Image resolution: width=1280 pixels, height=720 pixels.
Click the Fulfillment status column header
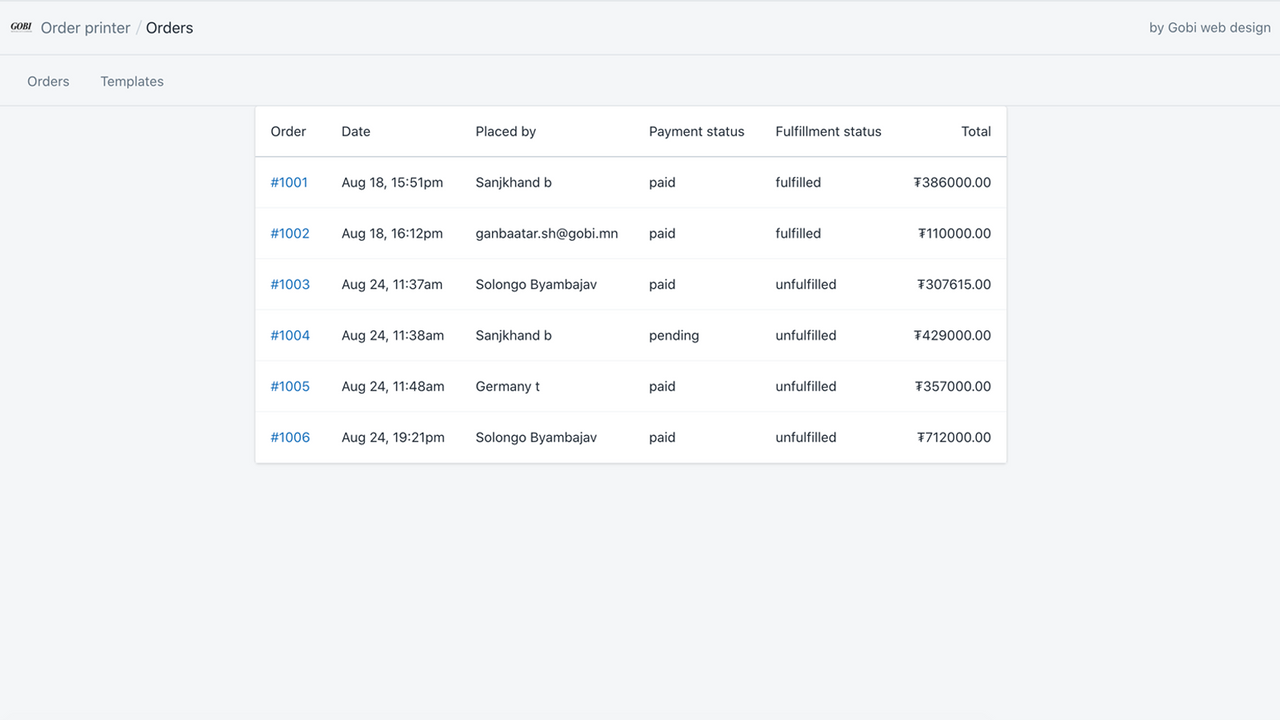click(828, 131)
